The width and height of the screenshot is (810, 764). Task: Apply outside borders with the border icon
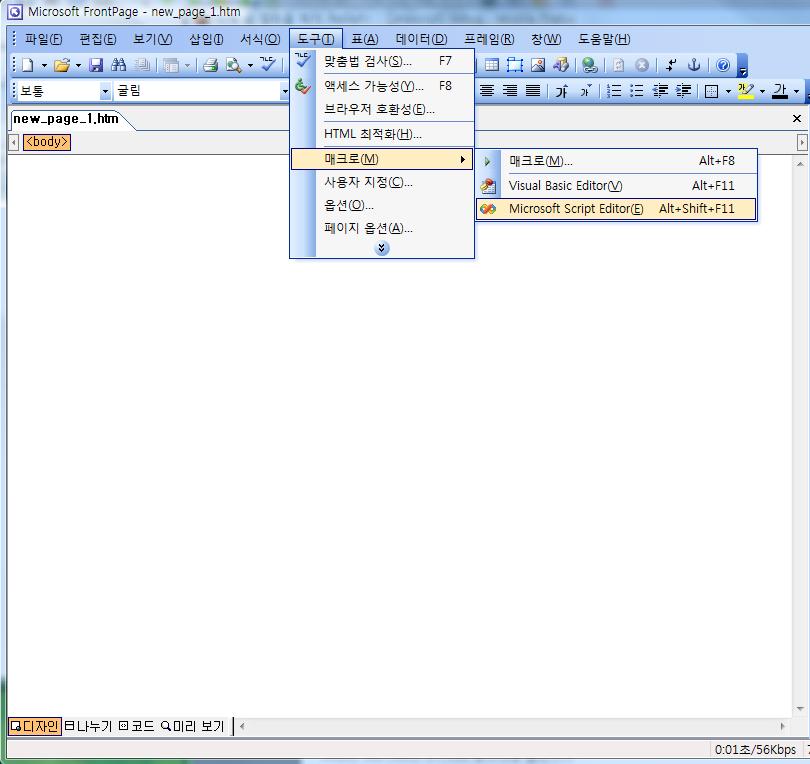tap(712, 91)
